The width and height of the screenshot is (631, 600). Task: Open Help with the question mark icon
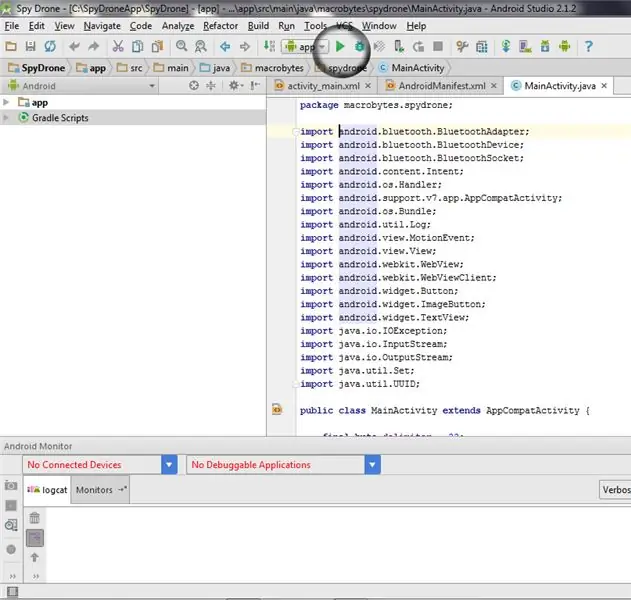click(588, 47)
